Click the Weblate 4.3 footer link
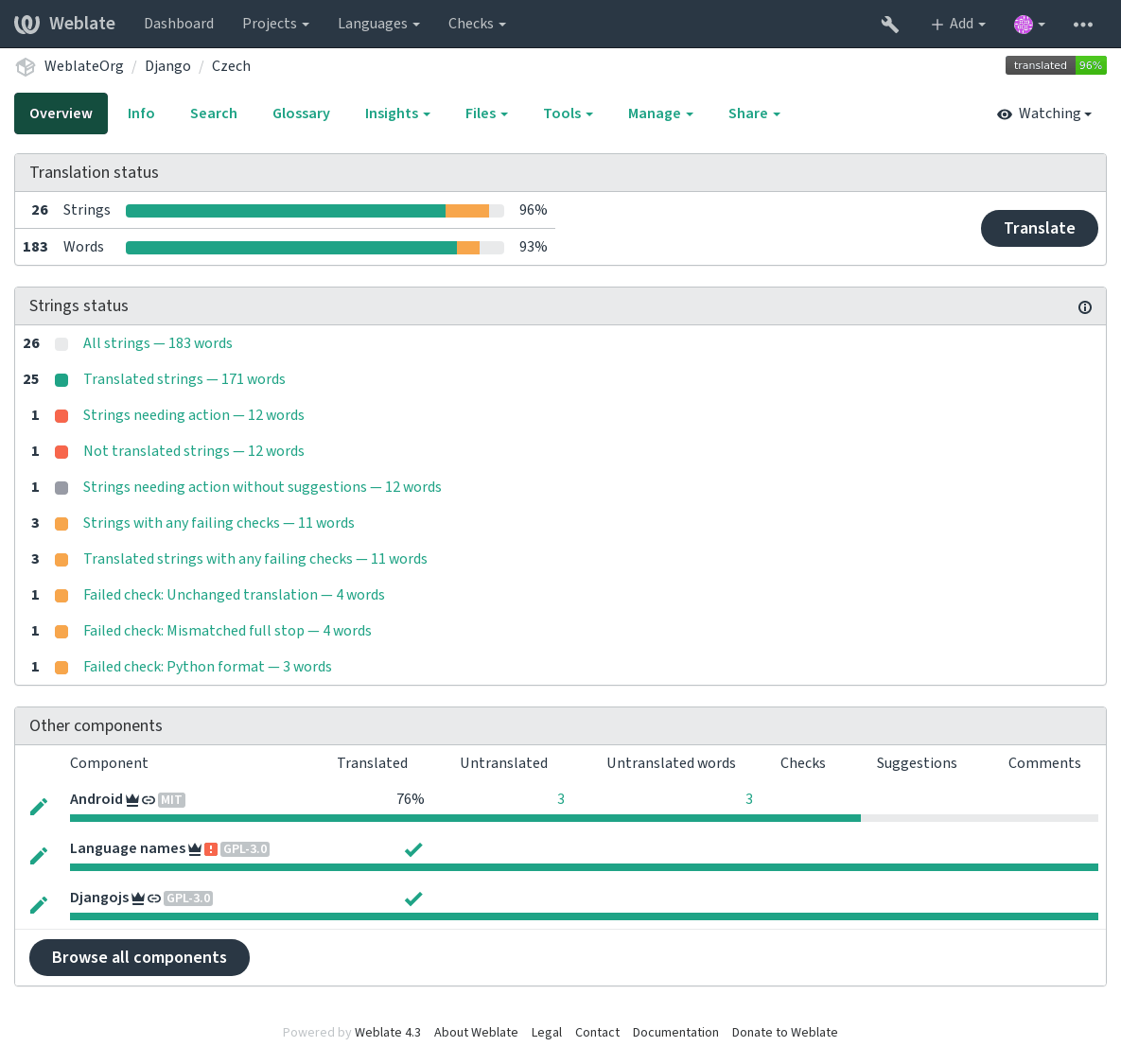Viewport: 1121px width, 1064px height. 388,1033
